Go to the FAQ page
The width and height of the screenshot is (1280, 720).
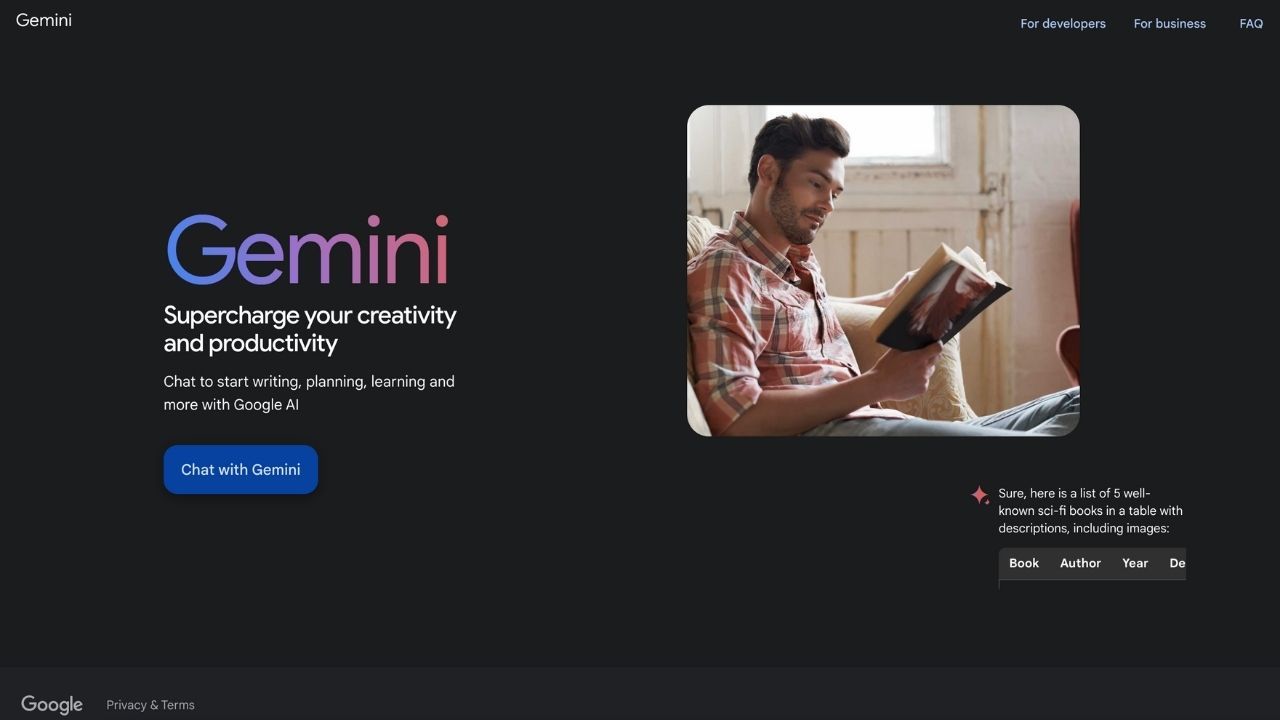[1251, 24]
